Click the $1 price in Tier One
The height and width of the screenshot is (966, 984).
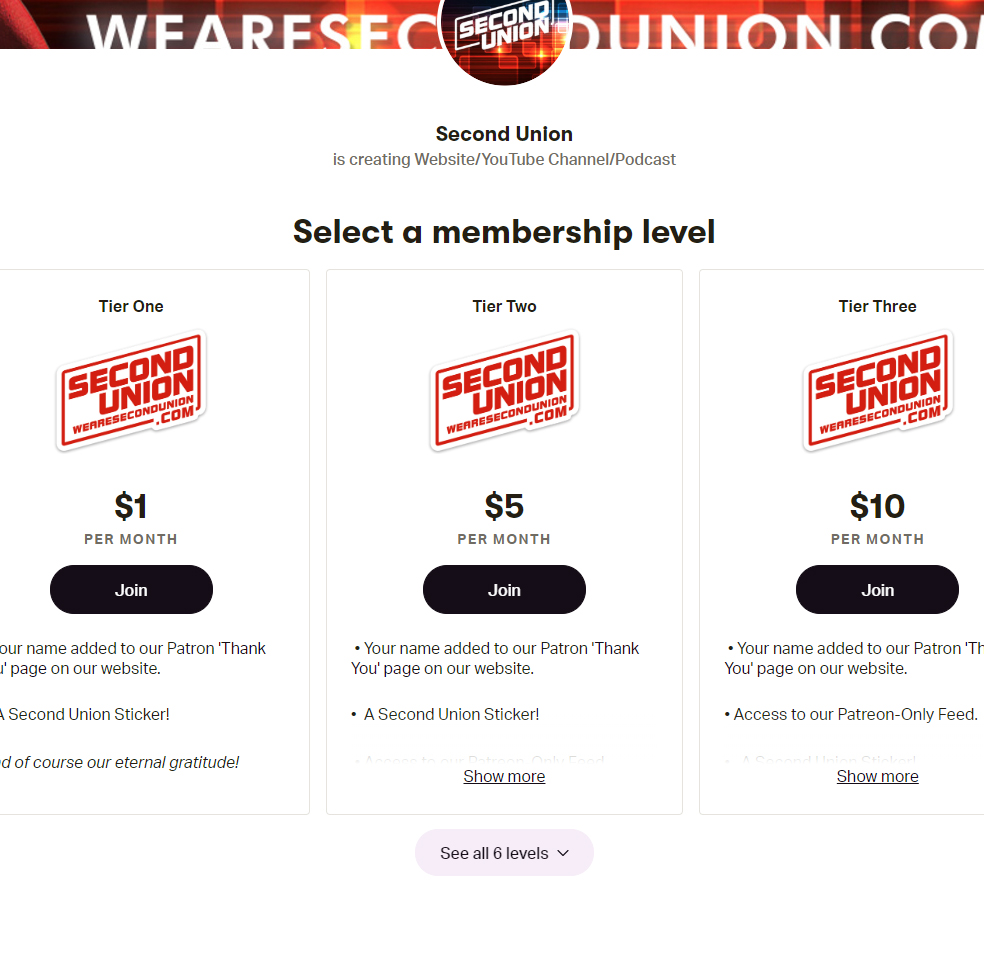131,507
